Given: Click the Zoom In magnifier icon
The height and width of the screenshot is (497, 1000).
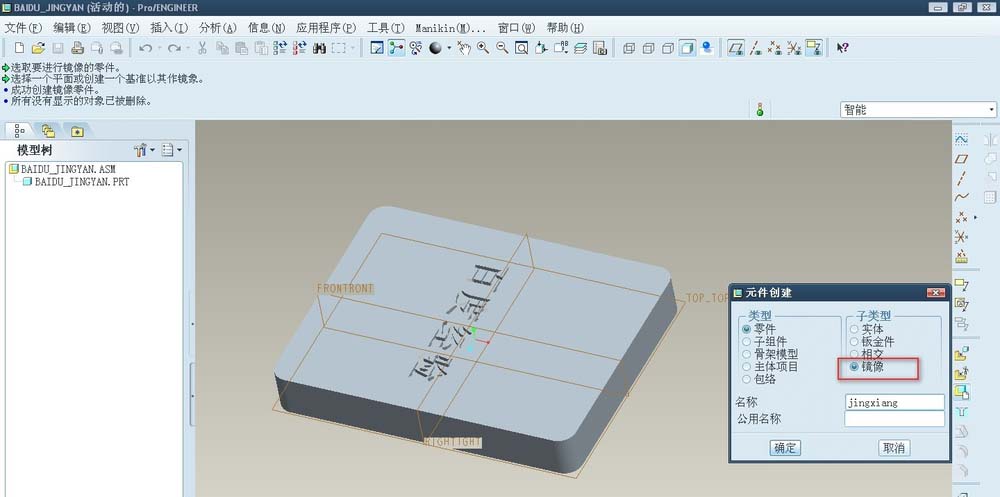Looking at the screenshot, I should click(x=482, y=48).
